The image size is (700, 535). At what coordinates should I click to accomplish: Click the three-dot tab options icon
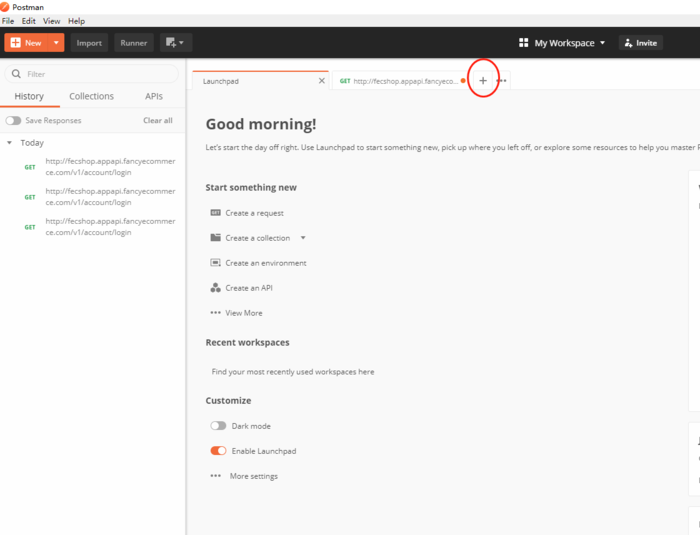(x=502, y=81)
